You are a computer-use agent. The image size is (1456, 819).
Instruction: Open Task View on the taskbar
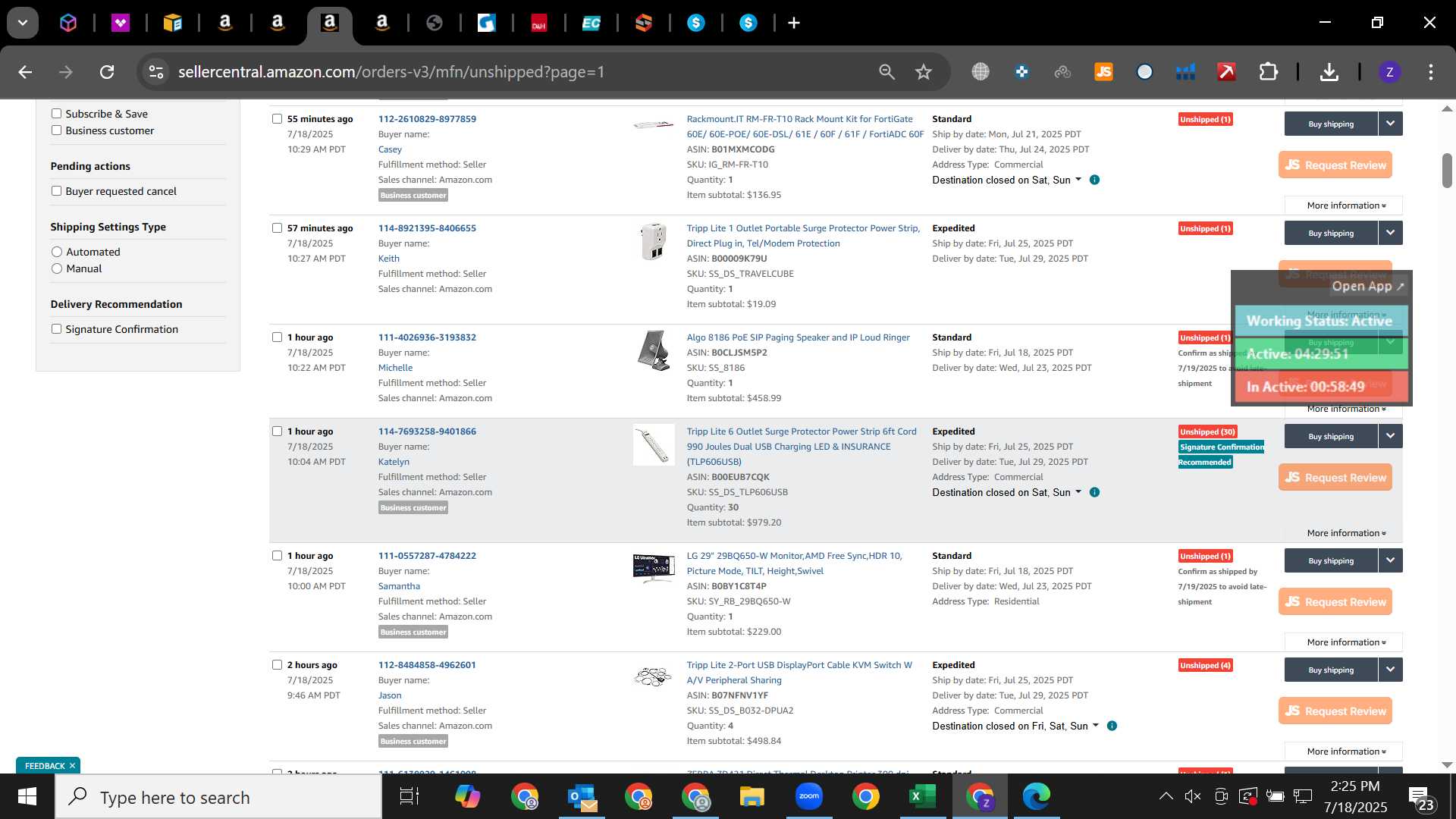point(409,796)
